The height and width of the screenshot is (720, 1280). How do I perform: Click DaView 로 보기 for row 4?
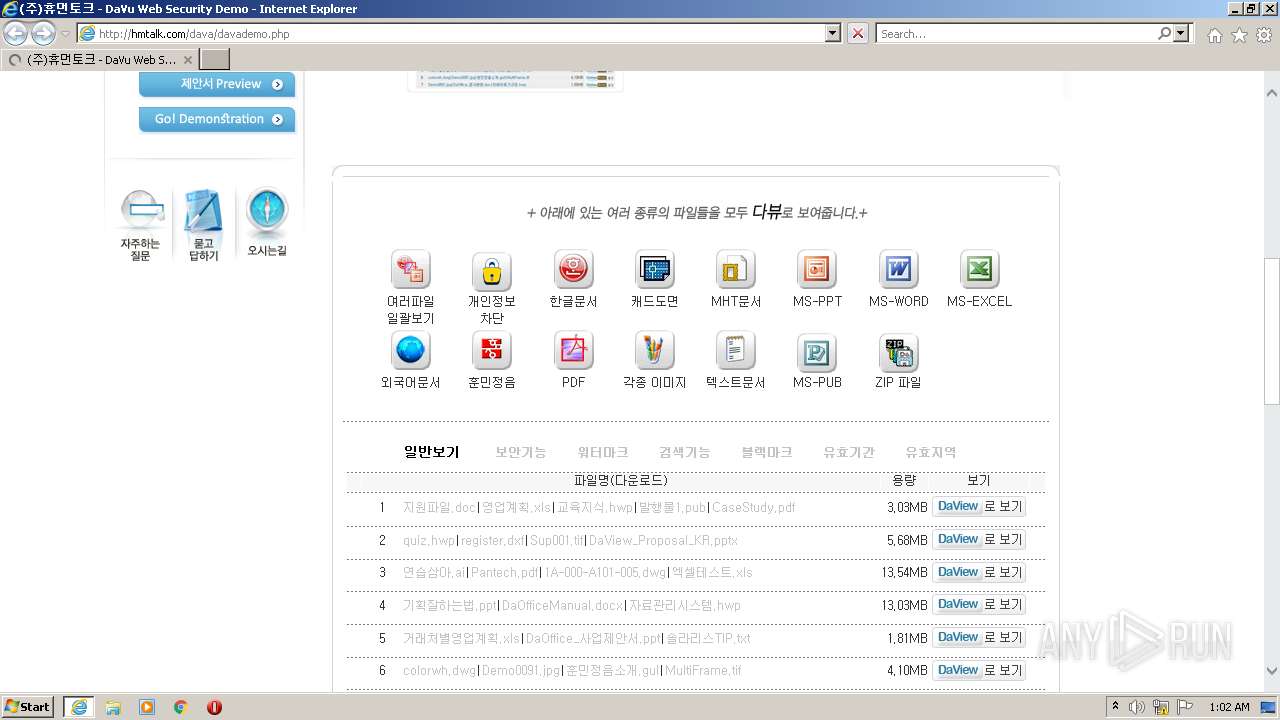pyautogui.click(x=979, y=605)
